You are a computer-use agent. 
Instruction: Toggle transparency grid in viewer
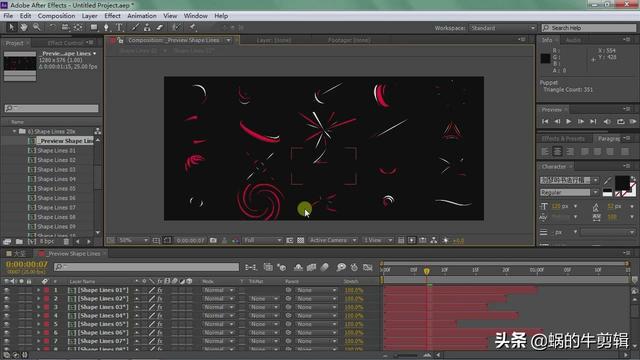301,240
